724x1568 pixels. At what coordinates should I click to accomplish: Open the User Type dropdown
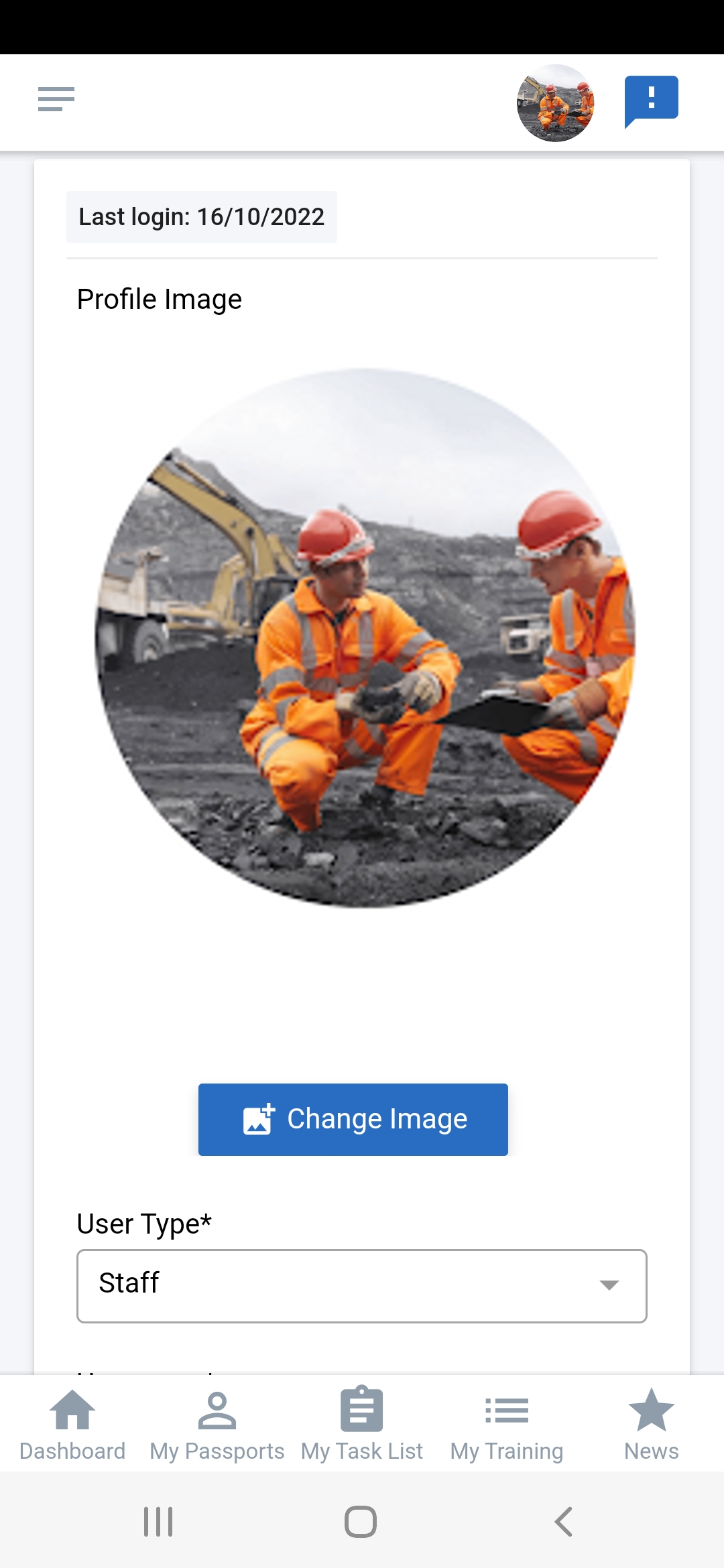[x=362, y=1285]
